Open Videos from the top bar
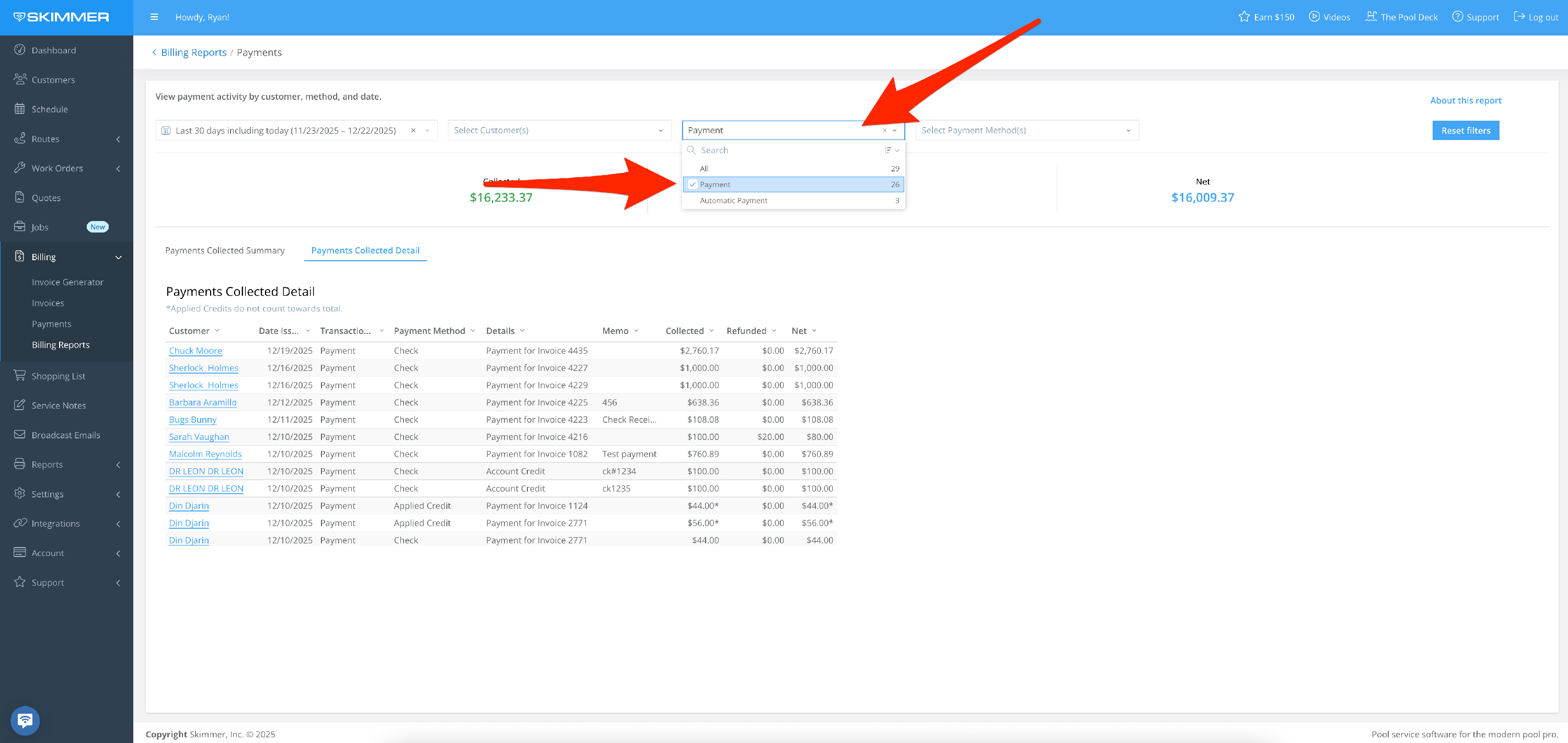The height and width of the screenshot is (743, 1568). 1329,17
